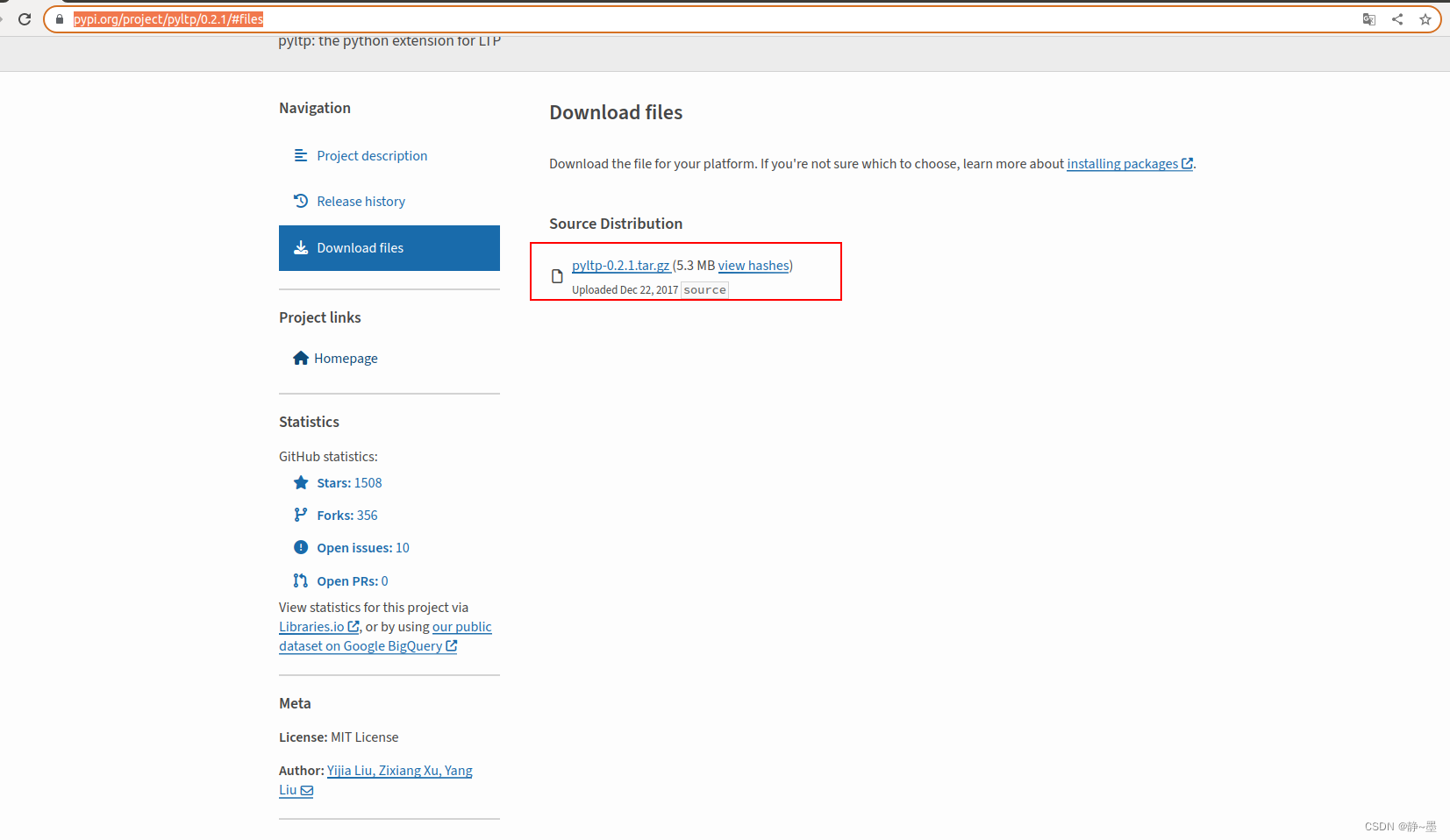This screenshot has height=840, width=1450.
Task: Select the Download files tab
Action: point(389,248)
